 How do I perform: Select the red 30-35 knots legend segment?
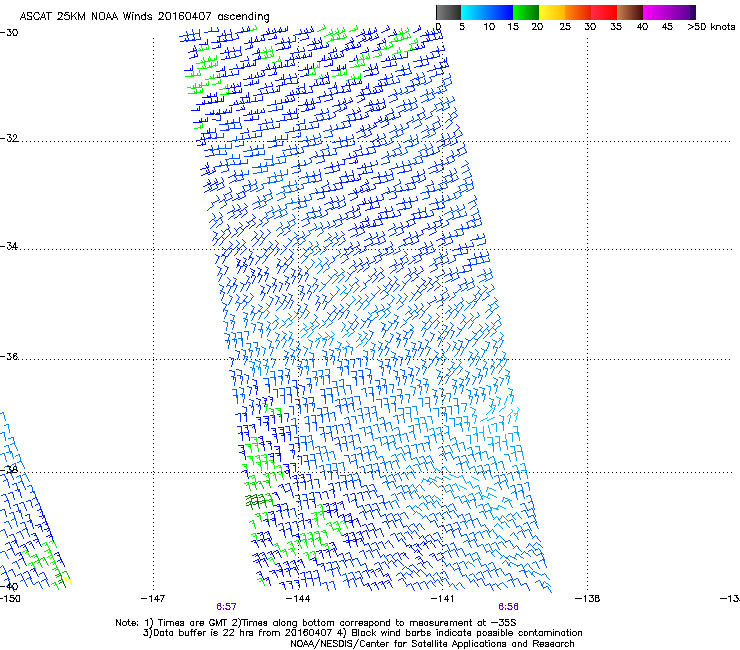[604, 12]
